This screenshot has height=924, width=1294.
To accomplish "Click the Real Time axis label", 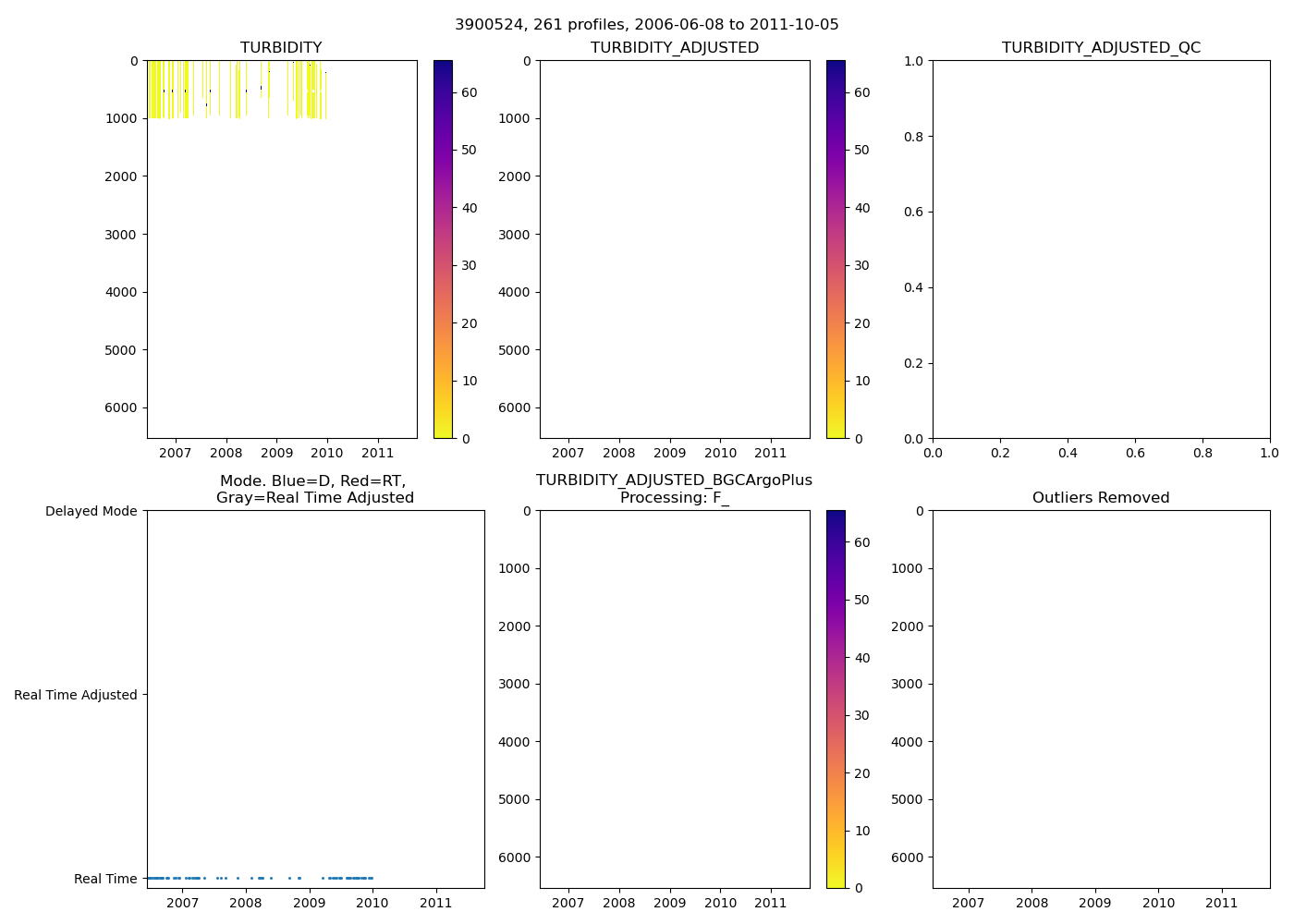I will [x=105, y=879].
